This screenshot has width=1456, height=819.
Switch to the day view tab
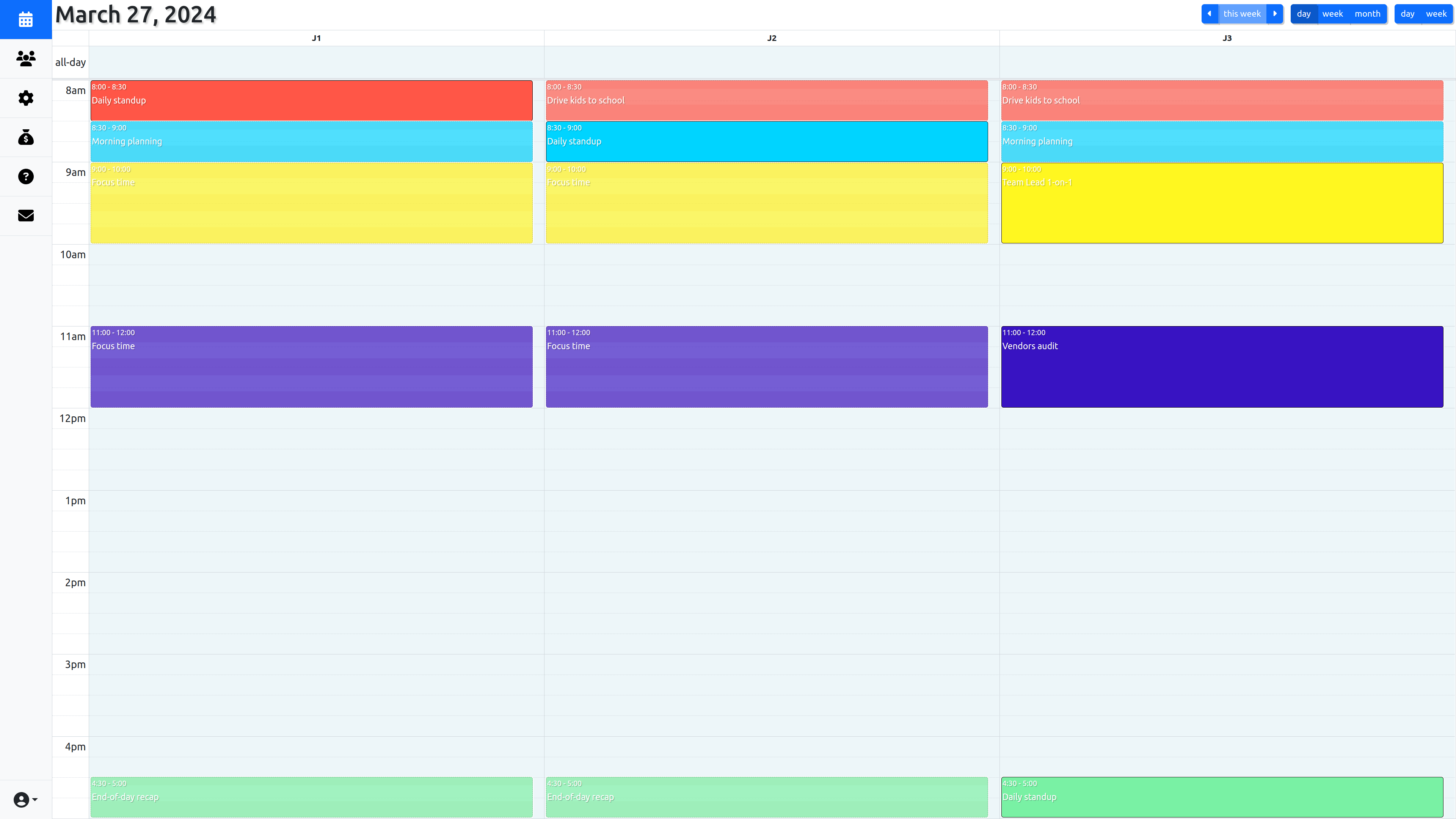[1304, 13]
